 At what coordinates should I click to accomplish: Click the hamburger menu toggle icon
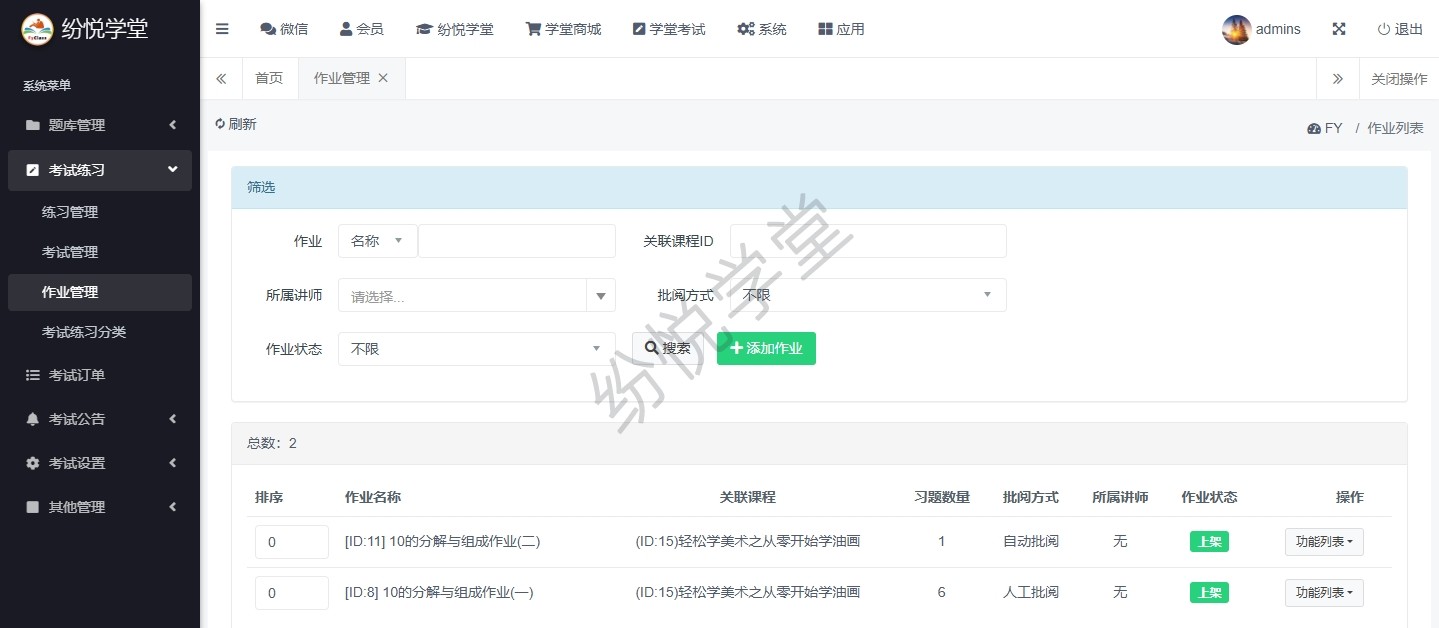[222, 29]
